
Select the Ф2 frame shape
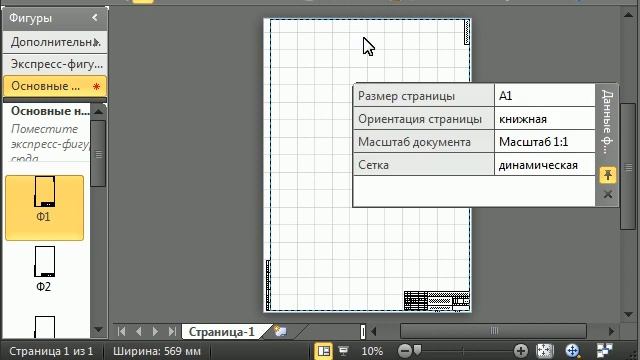[44, 269]
